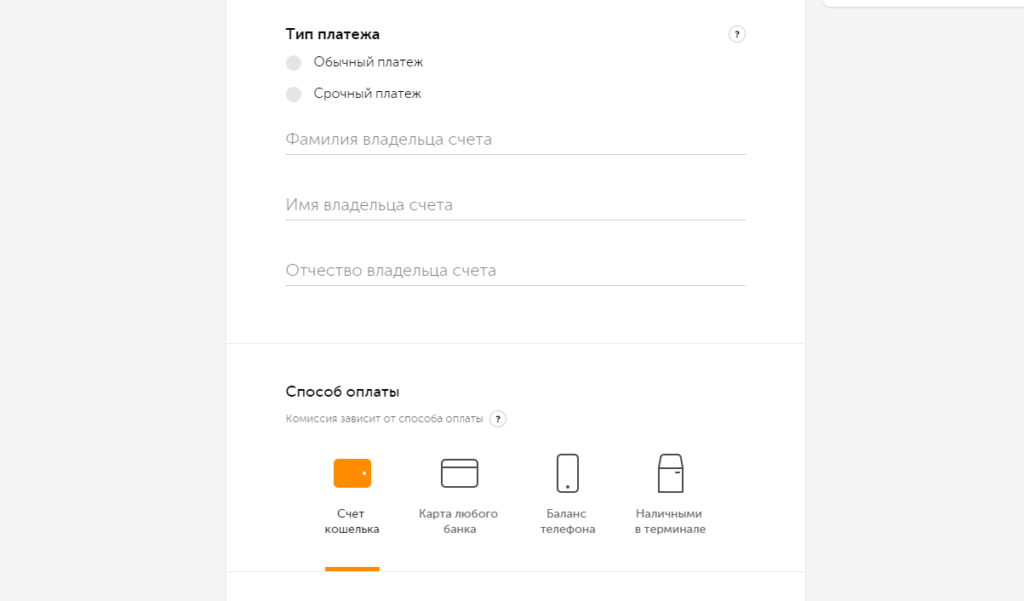Click the orange wallet account icon

352,473
